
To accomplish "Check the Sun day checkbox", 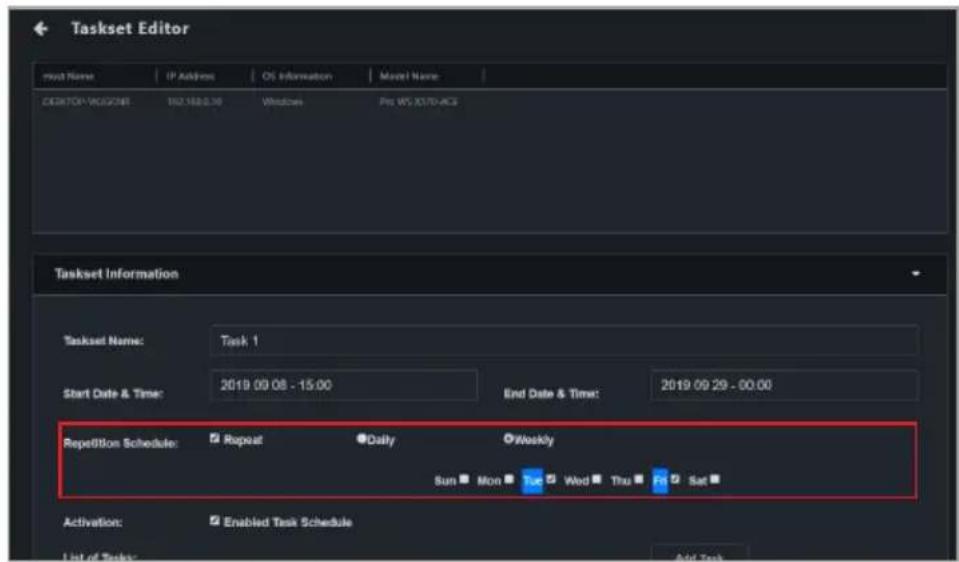I will (x=464, y=479).
